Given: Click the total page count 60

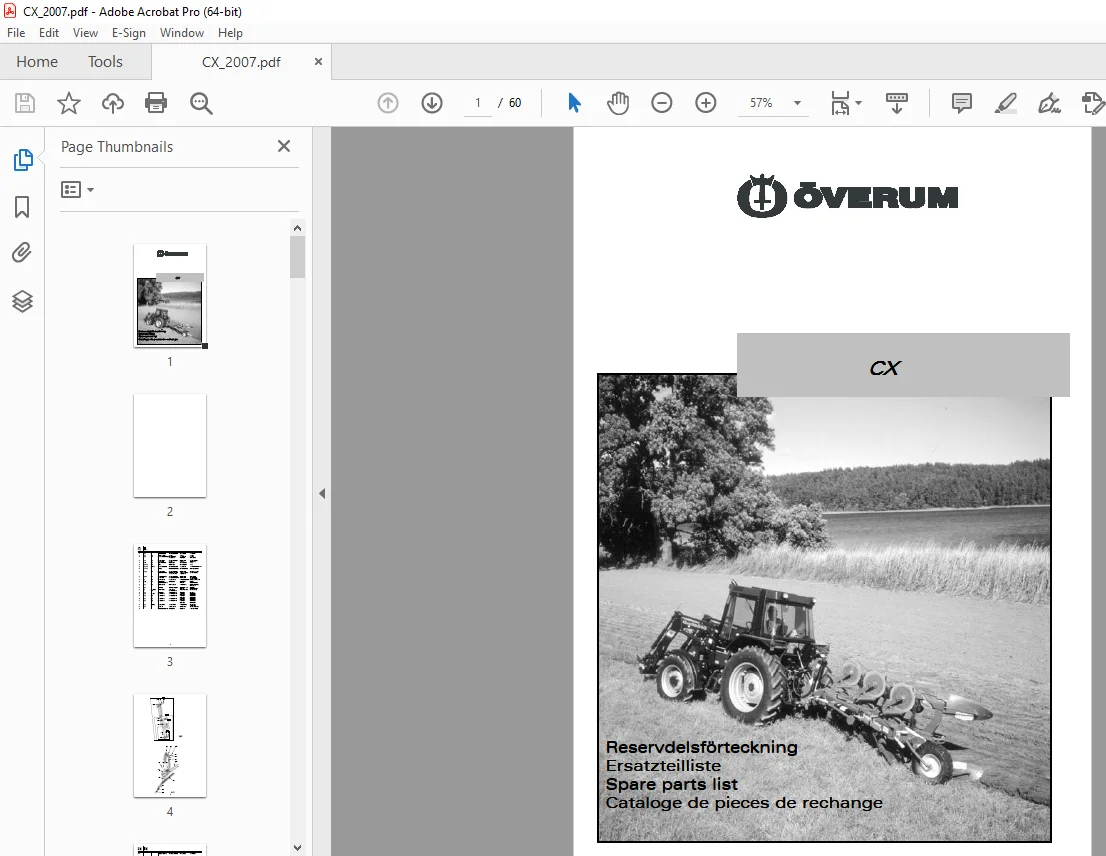Looking at the screenshot, I should [515, 103].
